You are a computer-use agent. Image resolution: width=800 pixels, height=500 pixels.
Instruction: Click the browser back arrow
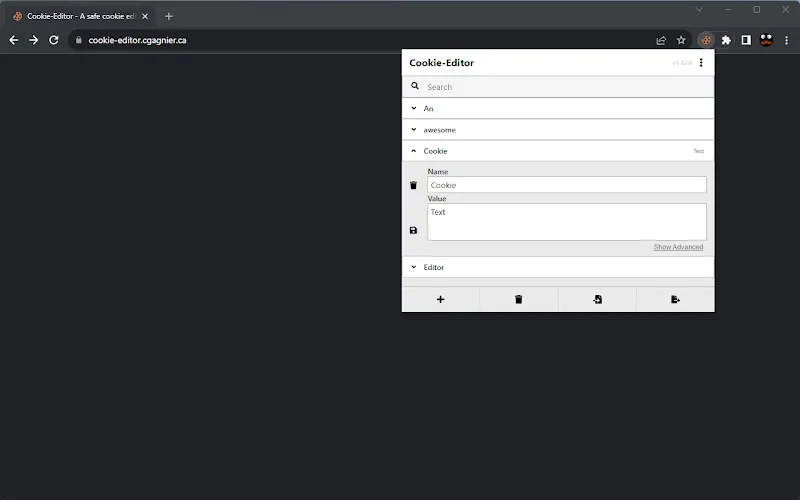[x=14, y=40]
